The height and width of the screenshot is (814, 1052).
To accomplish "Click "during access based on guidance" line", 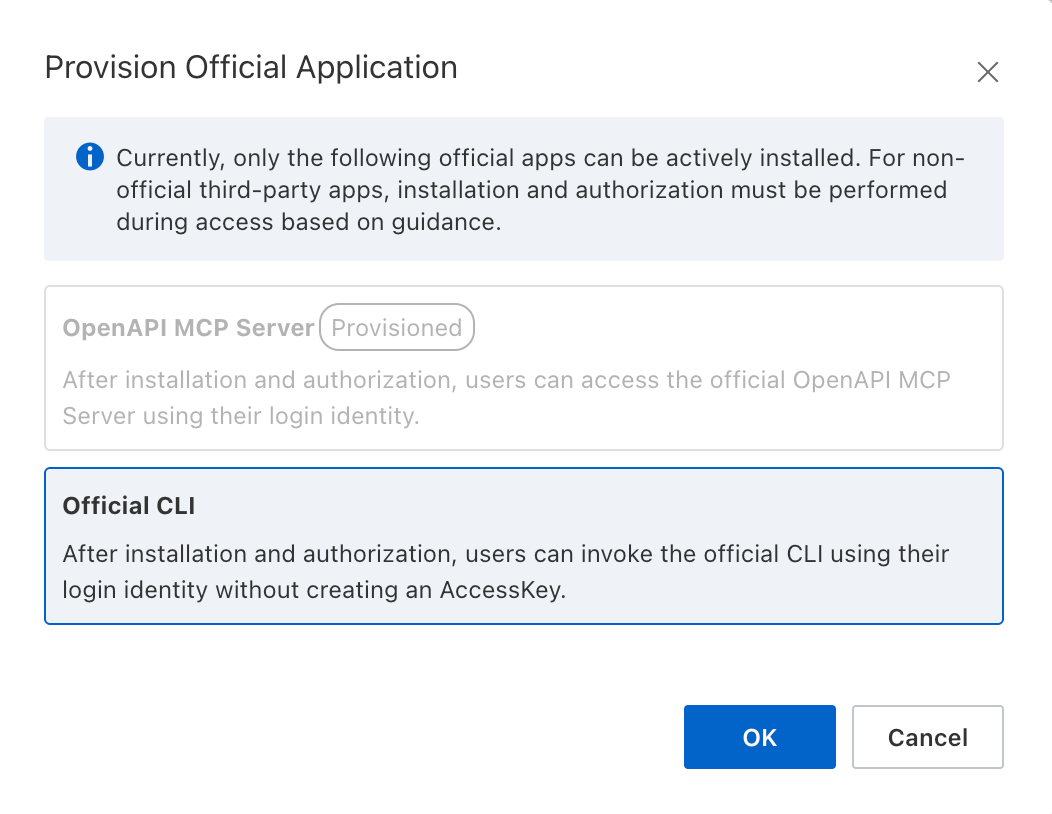I will [x=308, y=222].
